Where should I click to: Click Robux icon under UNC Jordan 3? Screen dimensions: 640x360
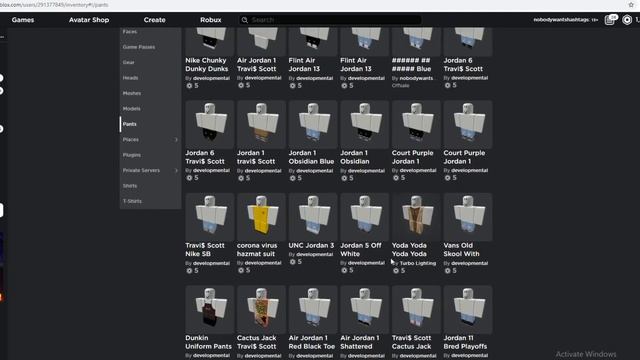[x=293, y=262]
